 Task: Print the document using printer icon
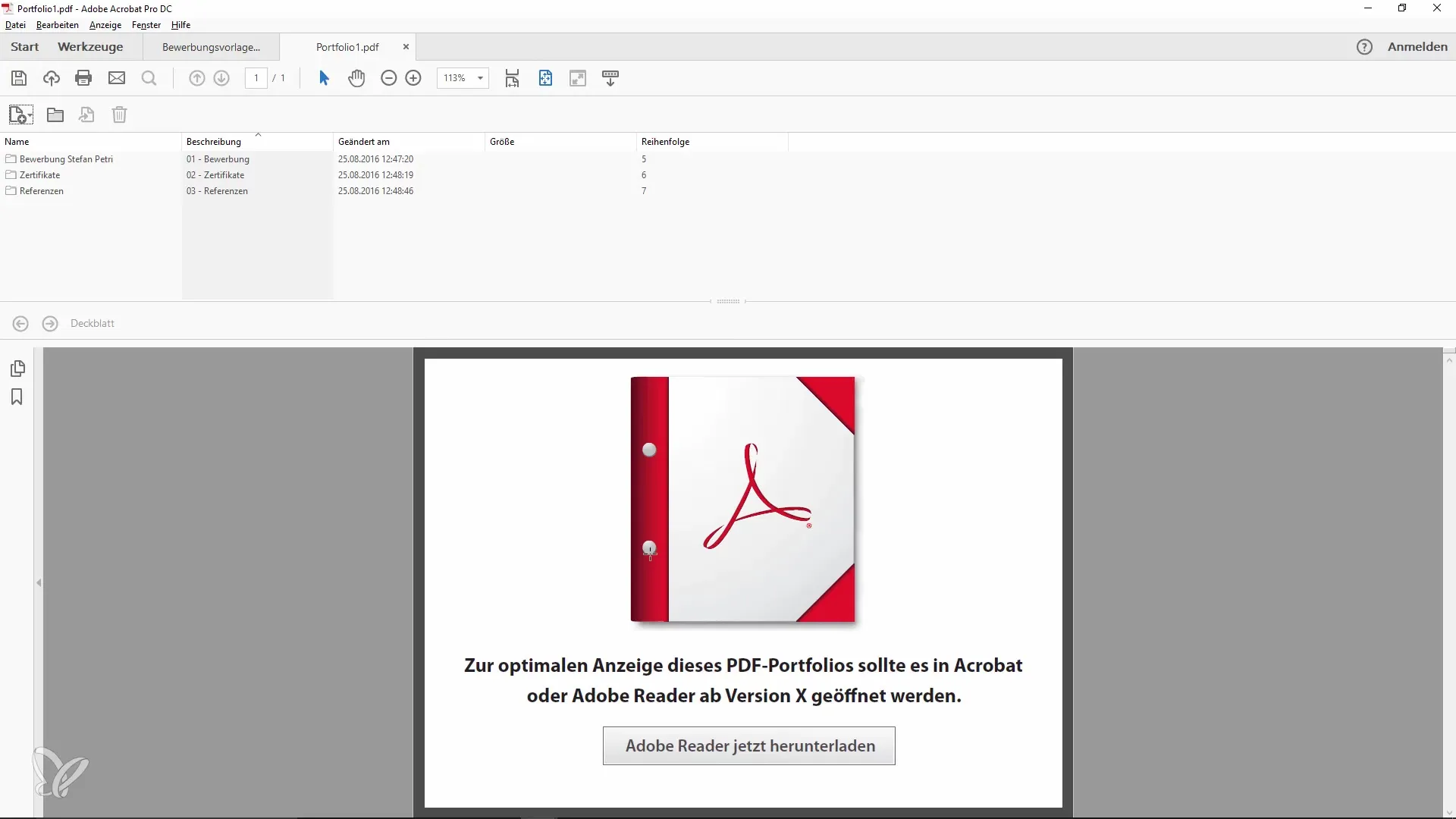pyautogui.click(x=83, y=78)
